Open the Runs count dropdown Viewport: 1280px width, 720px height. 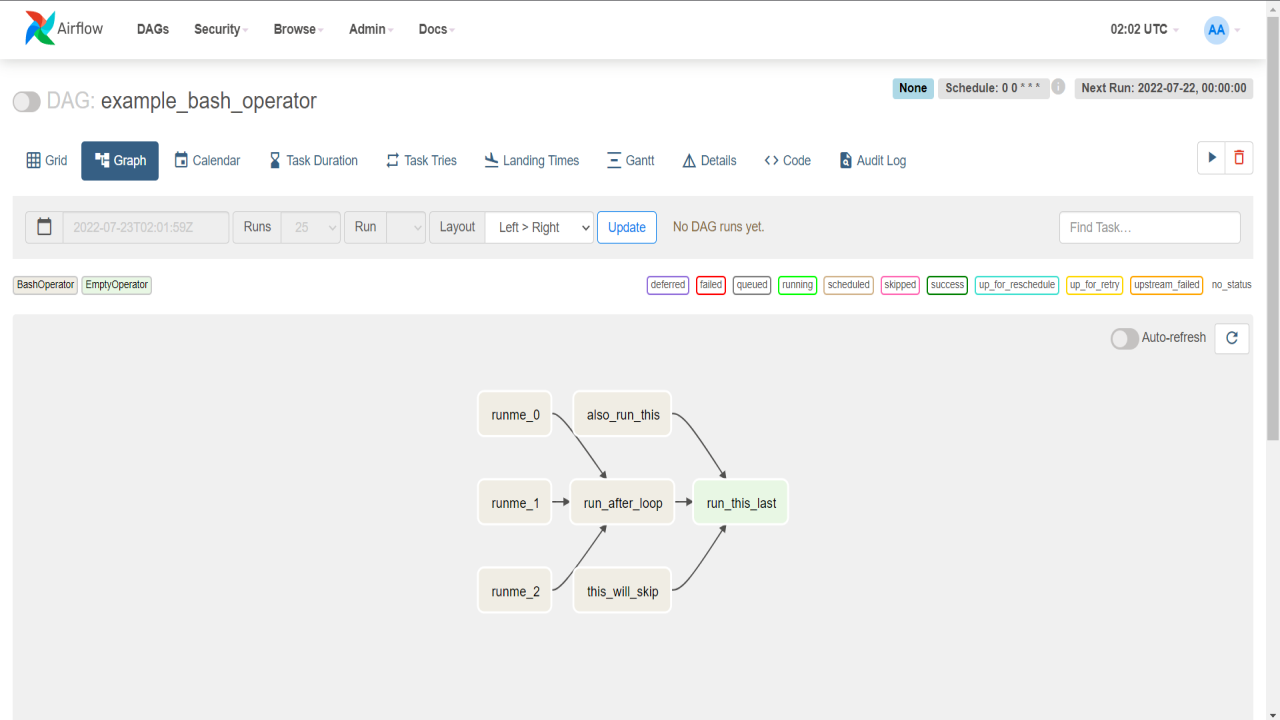pos(311,227)
